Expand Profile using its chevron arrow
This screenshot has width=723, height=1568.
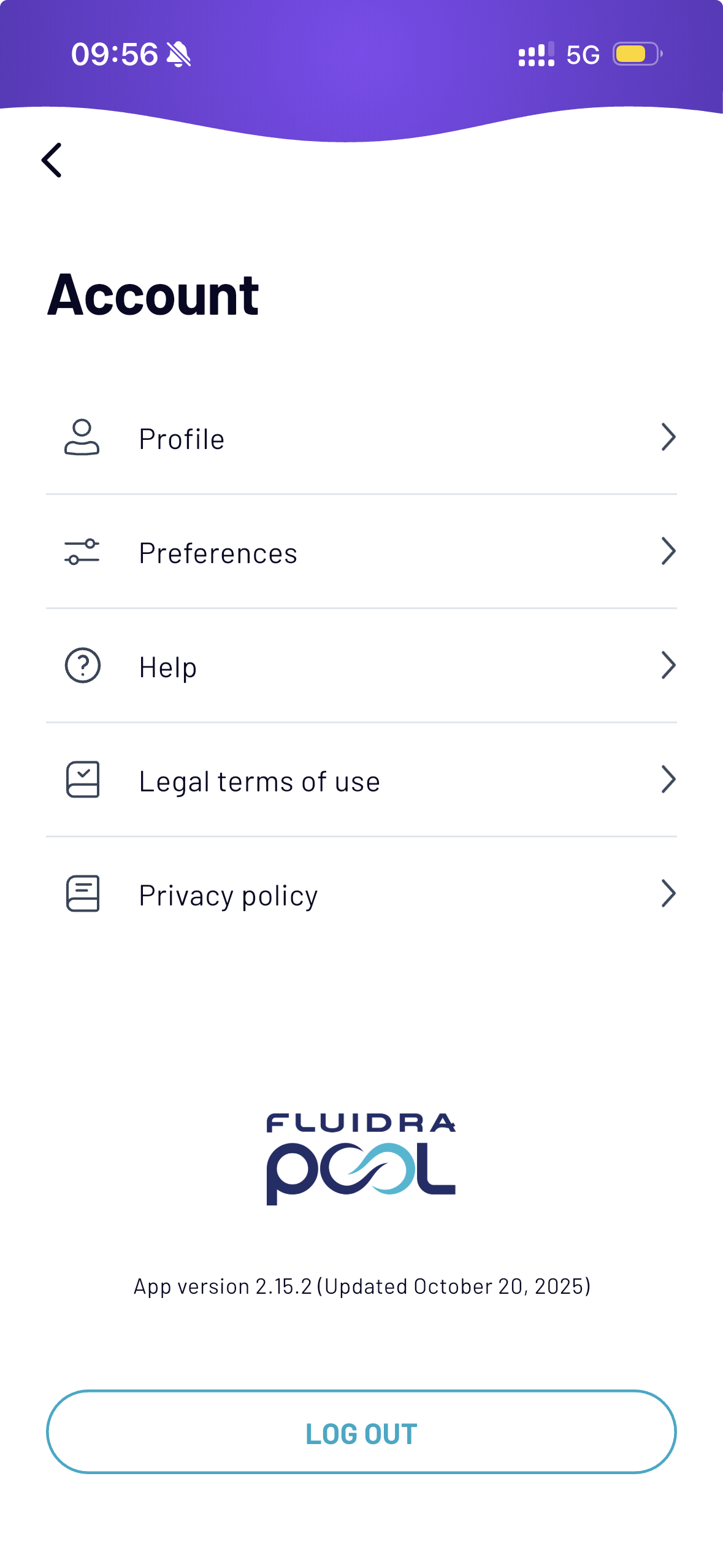pos(668,437)
